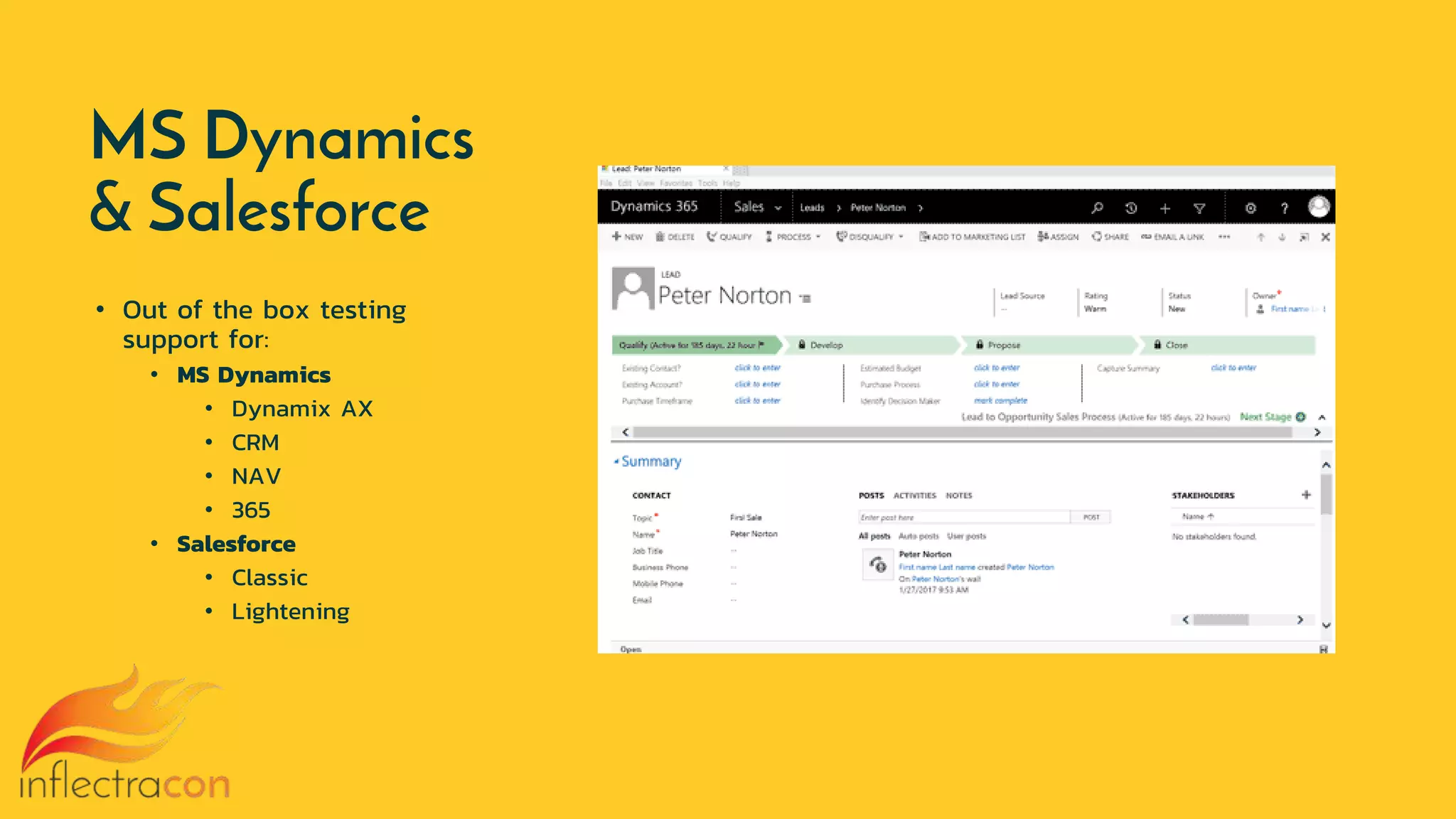This screenshot has width=1456, height=819.
Task: Open the user profile avatar
Action: [x=1319, y=207]
